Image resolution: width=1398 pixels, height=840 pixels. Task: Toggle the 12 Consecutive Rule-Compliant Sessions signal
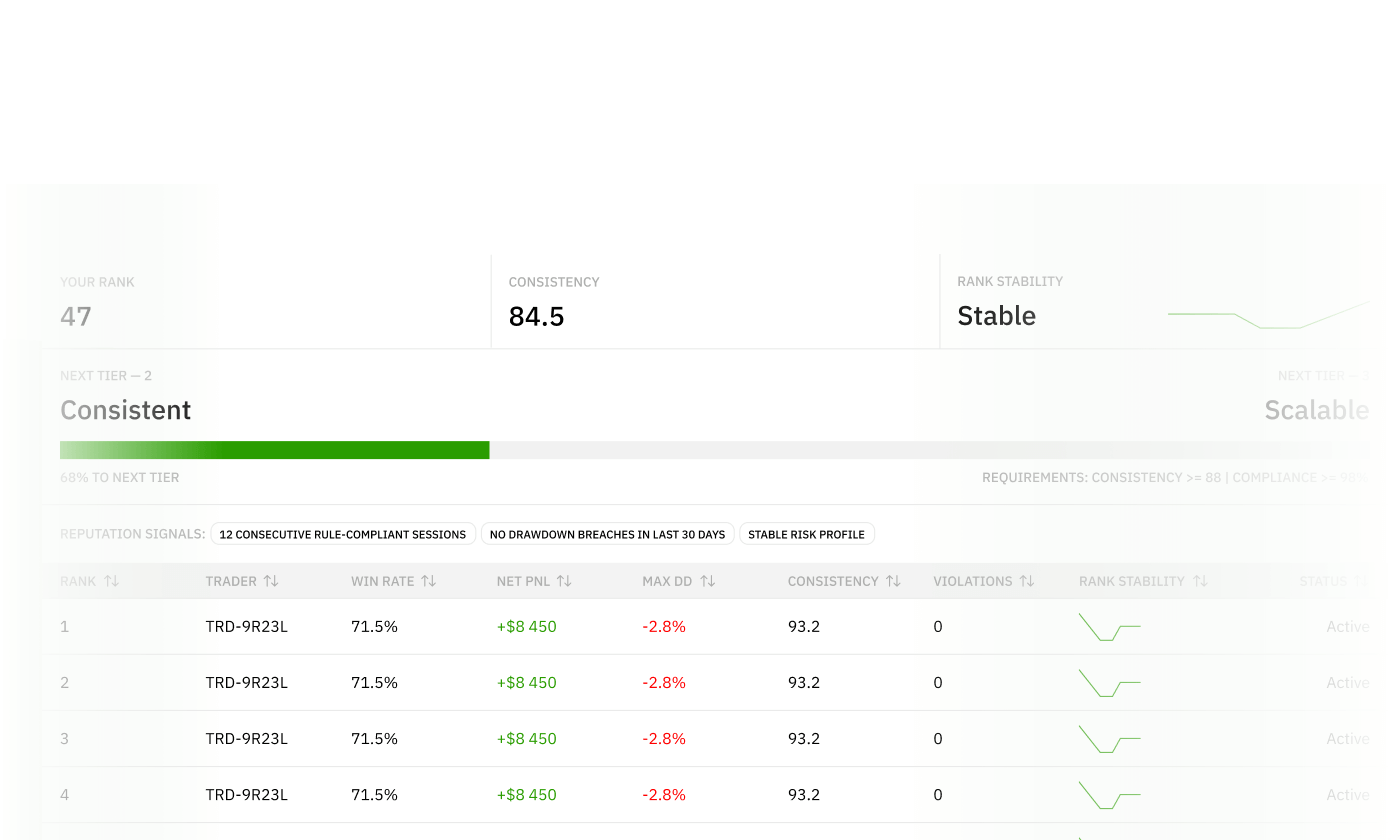point(343,533)
